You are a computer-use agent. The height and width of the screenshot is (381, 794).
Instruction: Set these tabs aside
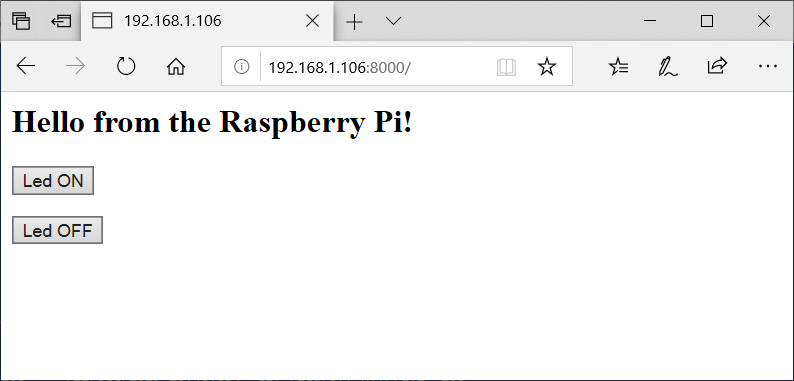click(61, 21)
